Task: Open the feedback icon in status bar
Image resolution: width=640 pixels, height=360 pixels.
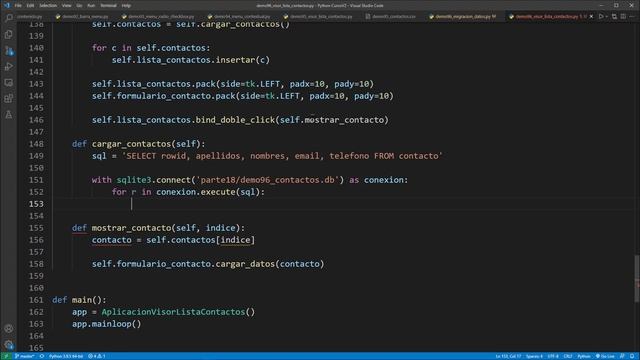Action: (622, 356)
